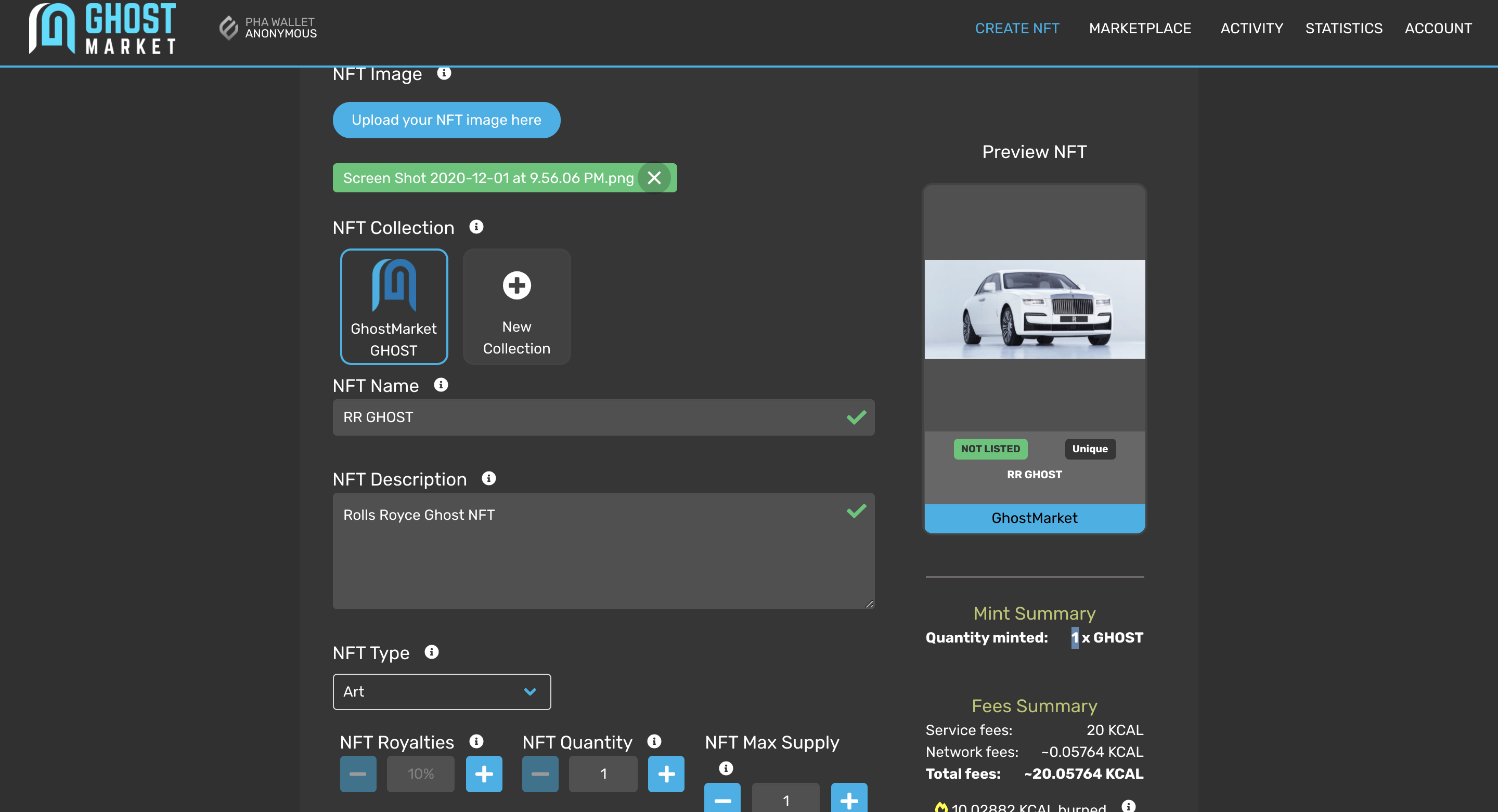1498x812 pixels.
Task: Open the Account menu item
Action: pyautogui.click(x=1438, y=29)
